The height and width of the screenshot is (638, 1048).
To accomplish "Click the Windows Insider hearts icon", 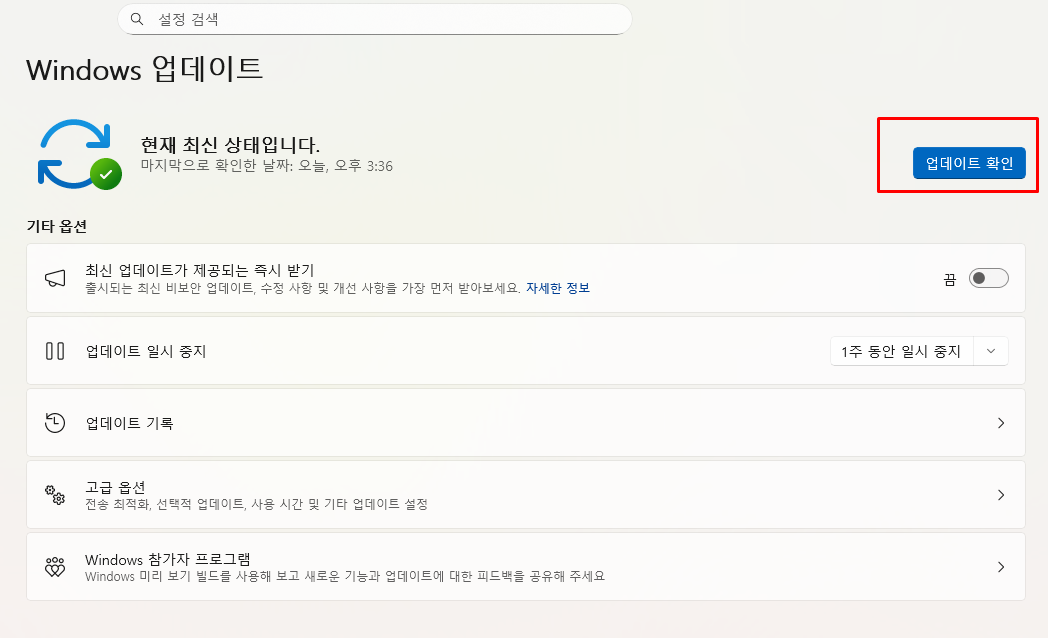I will pyautogui.click(x=55, y=567).
